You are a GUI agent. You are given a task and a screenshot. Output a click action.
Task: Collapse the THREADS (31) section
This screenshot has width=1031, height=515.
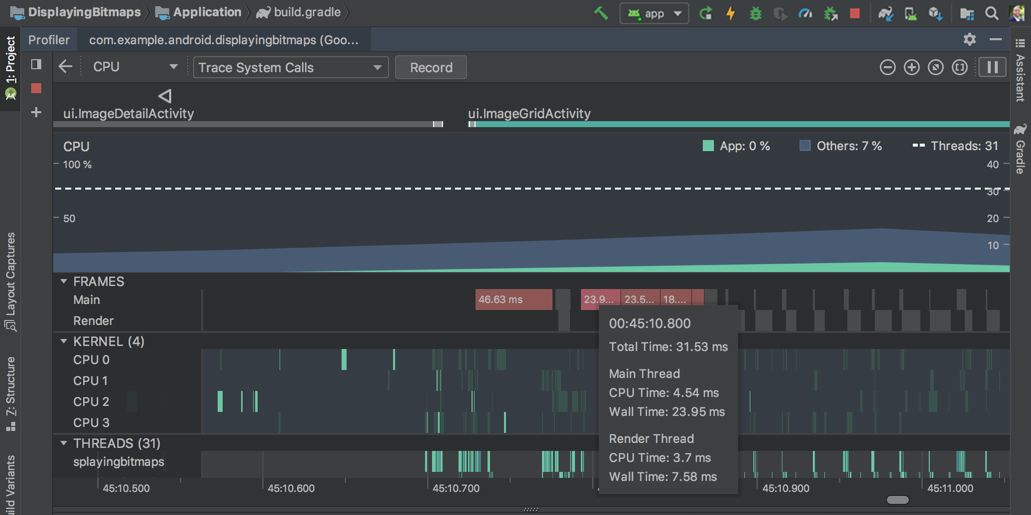64,443
